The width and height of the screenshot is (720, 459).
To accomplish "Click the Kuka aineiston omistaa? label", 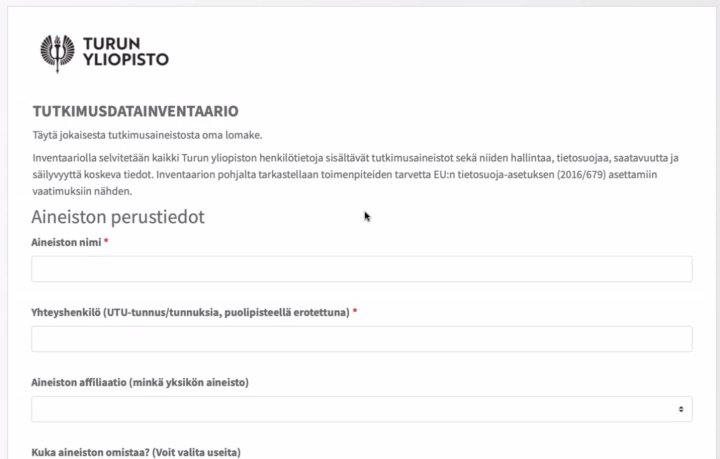I will (92, 452).
